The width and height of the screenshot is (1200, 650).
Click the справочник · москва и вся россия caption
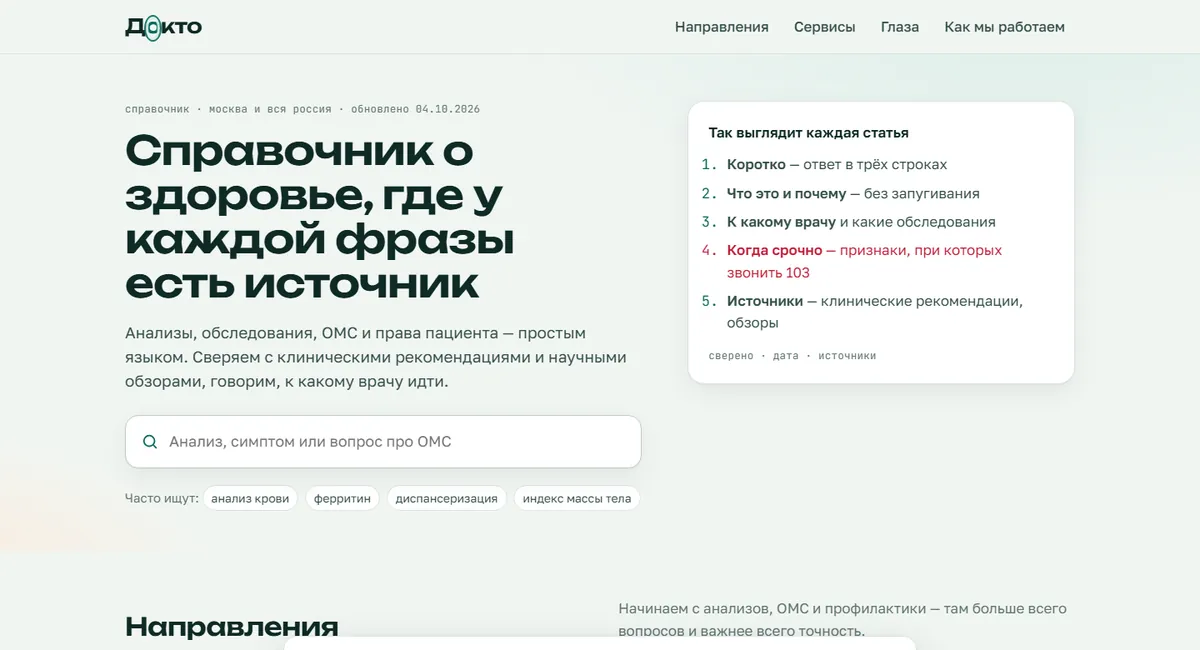point(302,109)
